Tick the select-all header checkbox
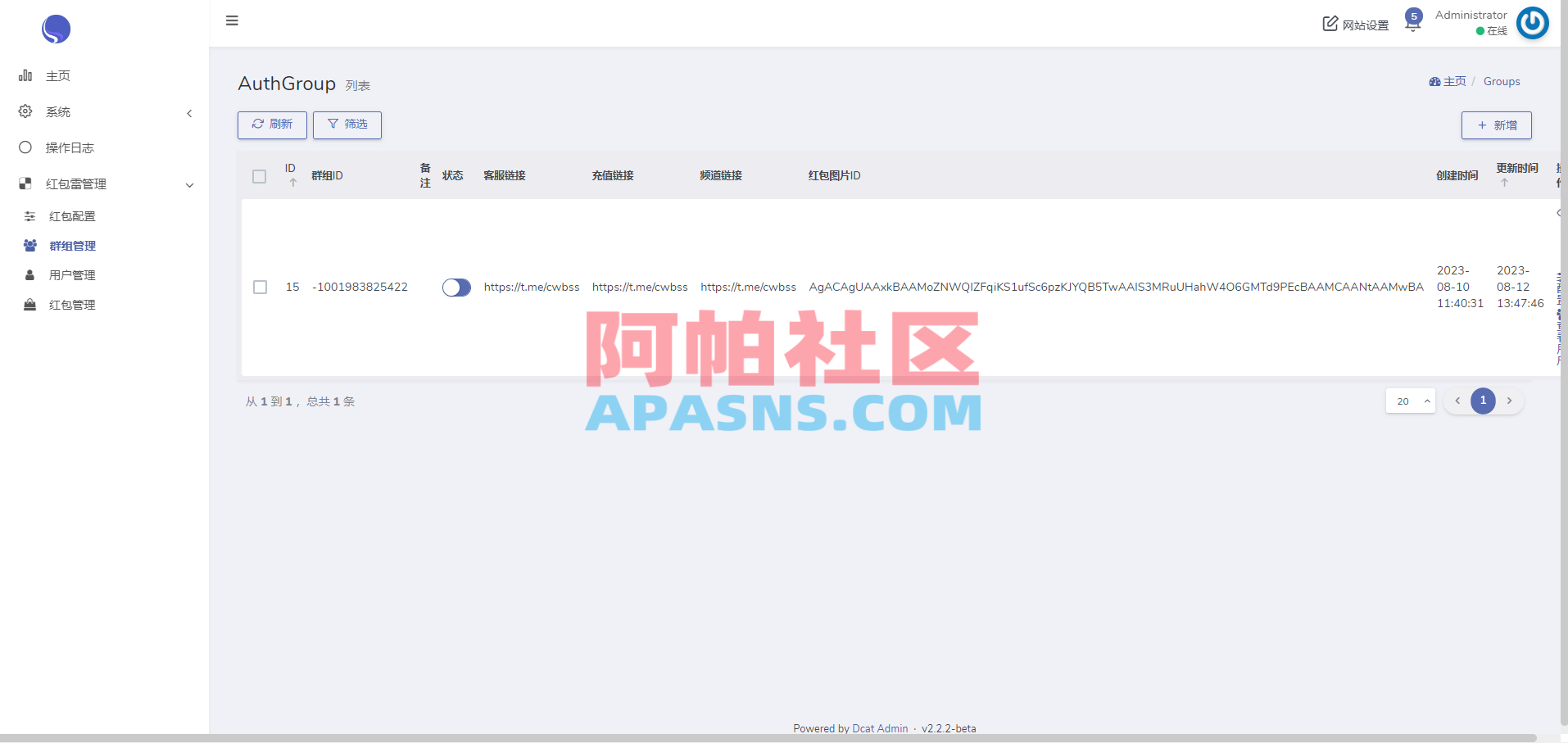Screen dimensions: 1568x743 click(x=260, y=176)
